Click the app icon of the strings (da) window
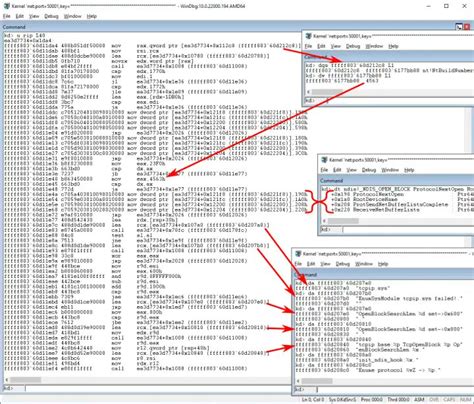This screenshot has height=404, width=474. (x=298, y=254)
